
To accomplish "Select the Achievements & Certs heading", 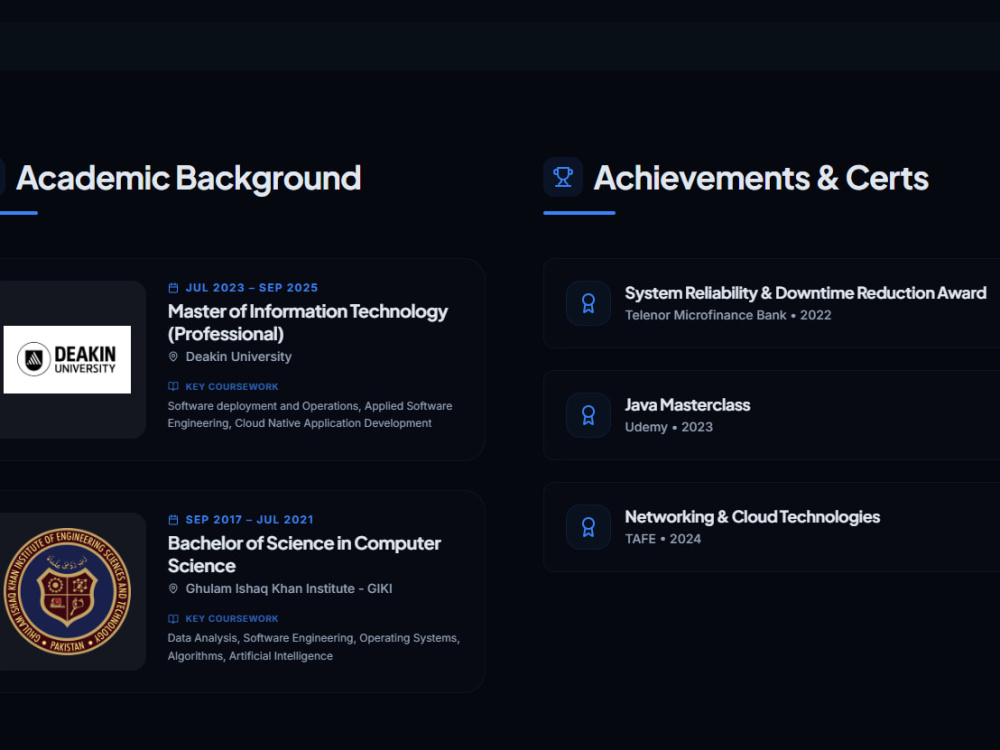I will click(x=761, y=178).
